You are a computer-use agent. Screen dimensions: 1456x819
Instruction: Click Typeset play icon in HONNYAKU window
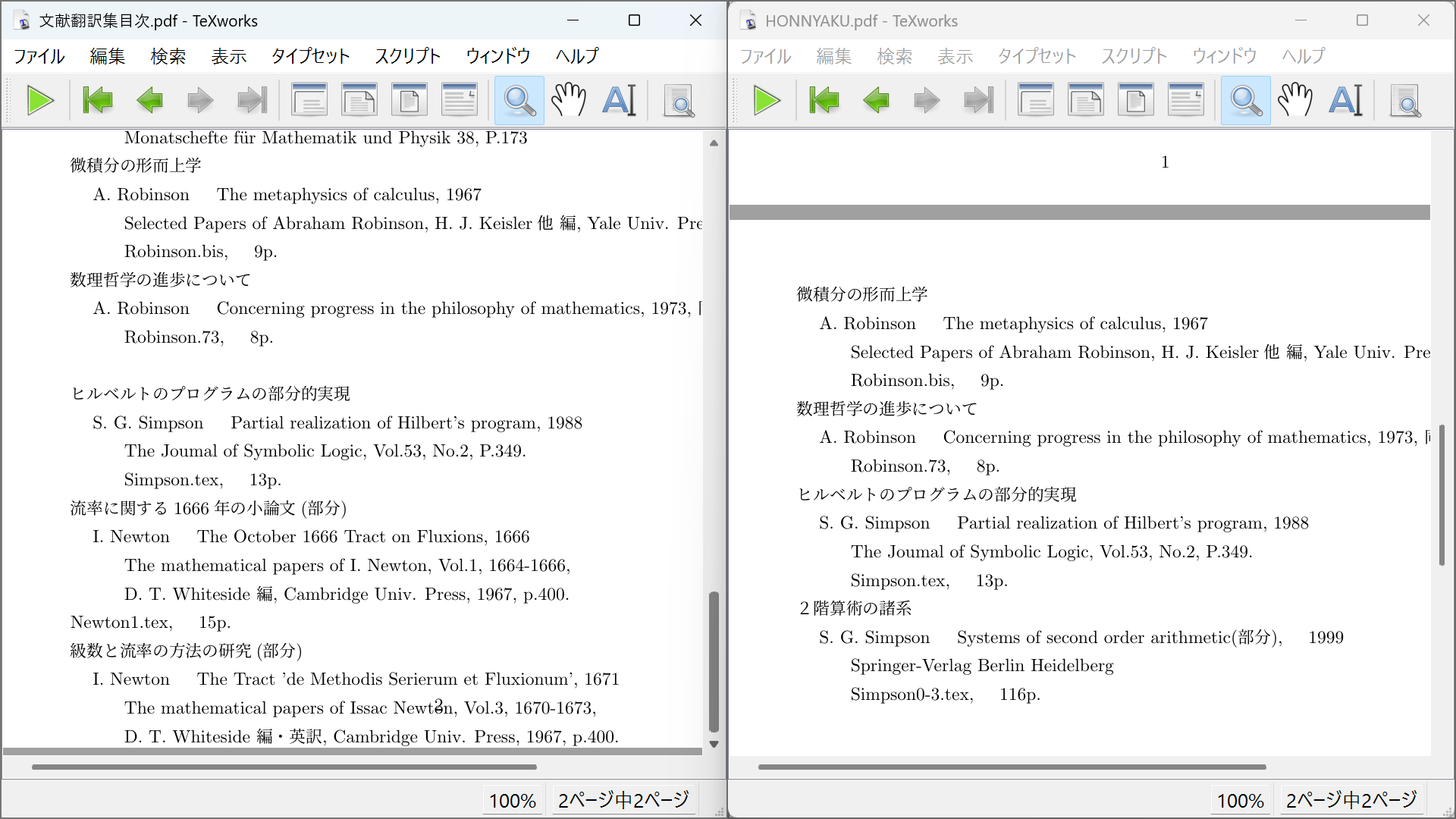coord(767,101)
